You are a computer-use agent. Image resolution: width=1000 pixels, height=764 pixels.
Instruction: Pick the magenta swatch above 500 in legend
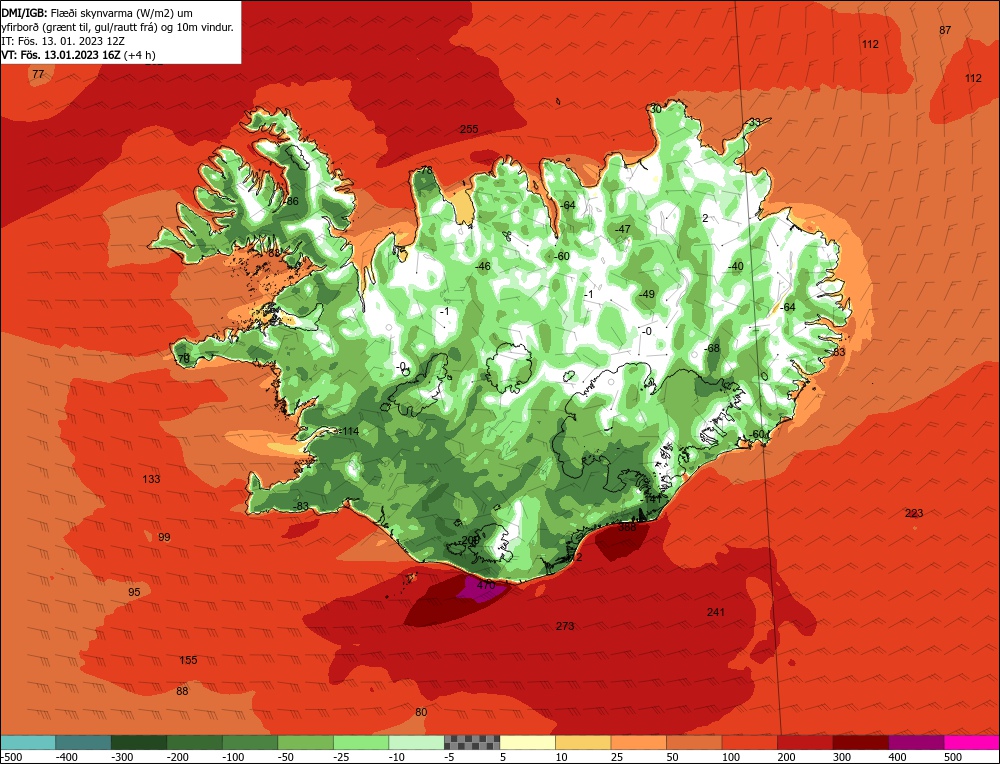[x=972, y=742]
